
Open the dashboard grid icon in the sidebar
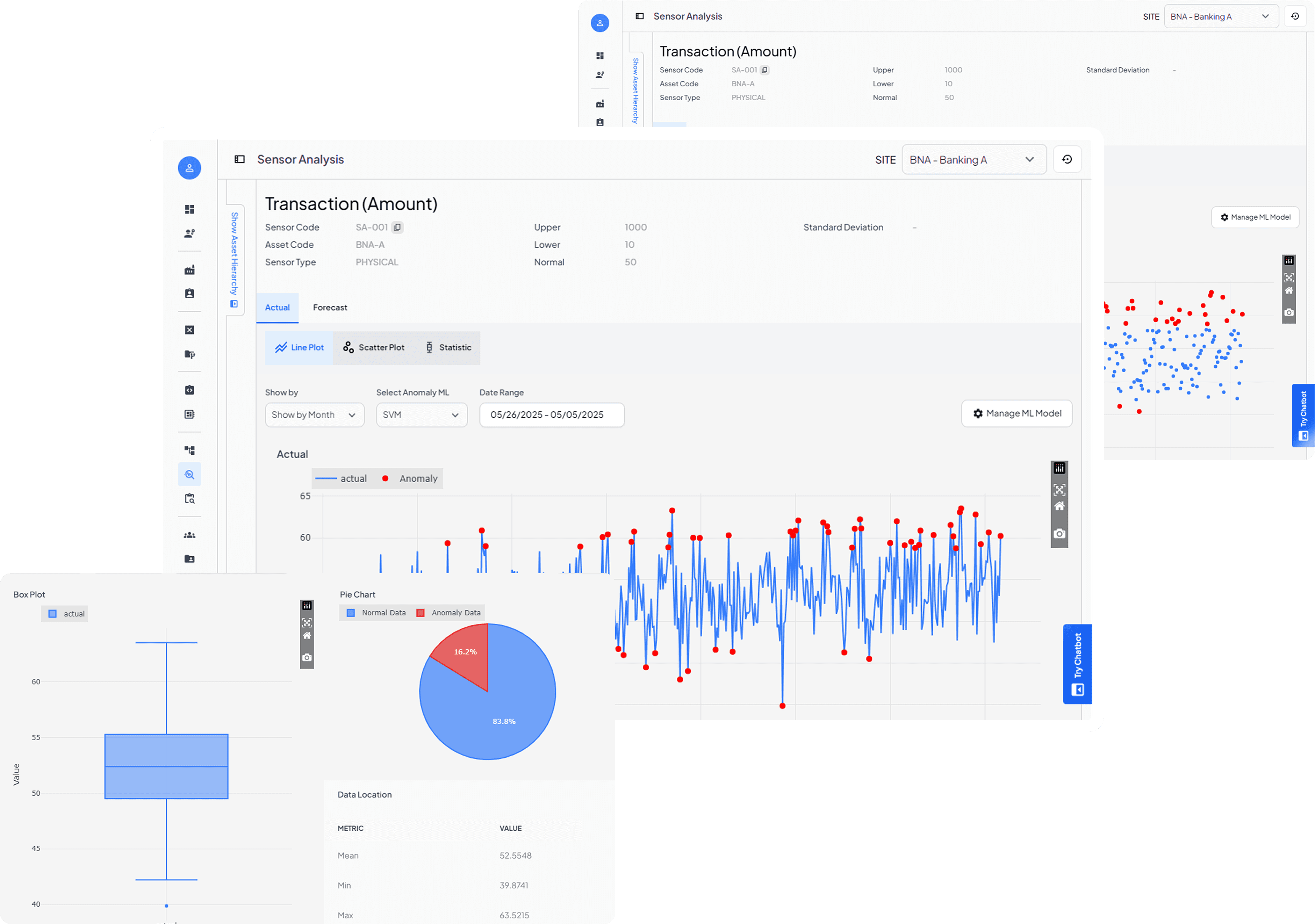tap(189, 209)
